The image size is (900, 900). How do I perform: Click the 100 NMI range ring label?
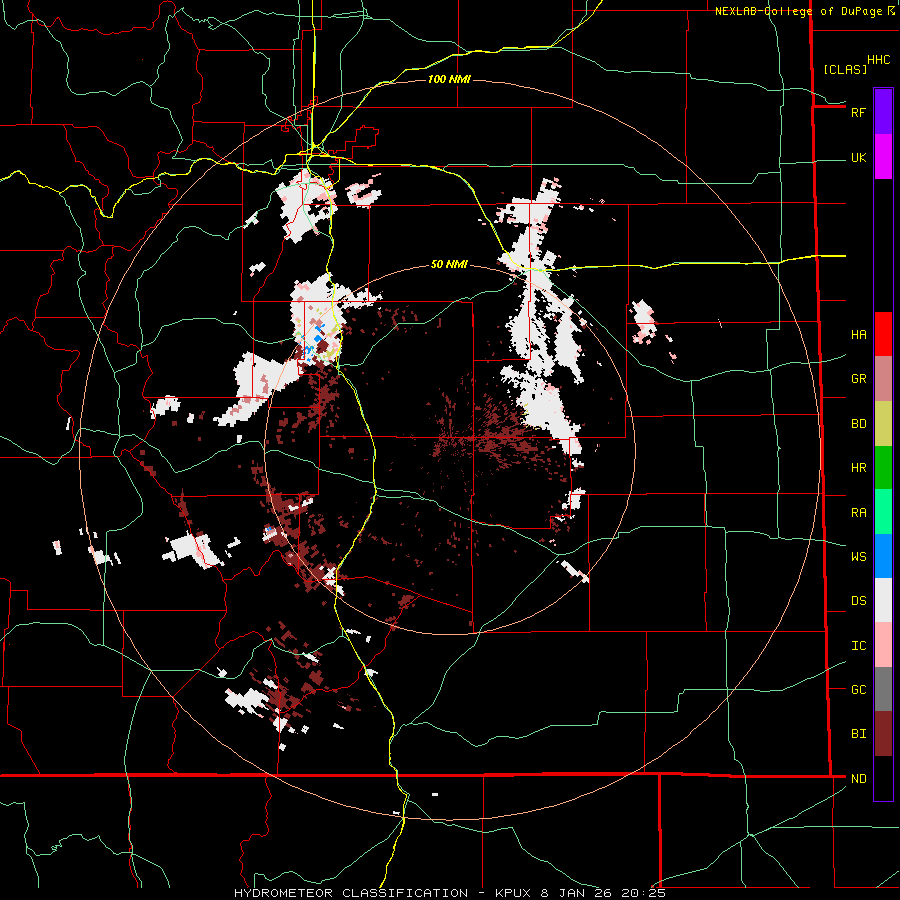[x=449, y=79]
